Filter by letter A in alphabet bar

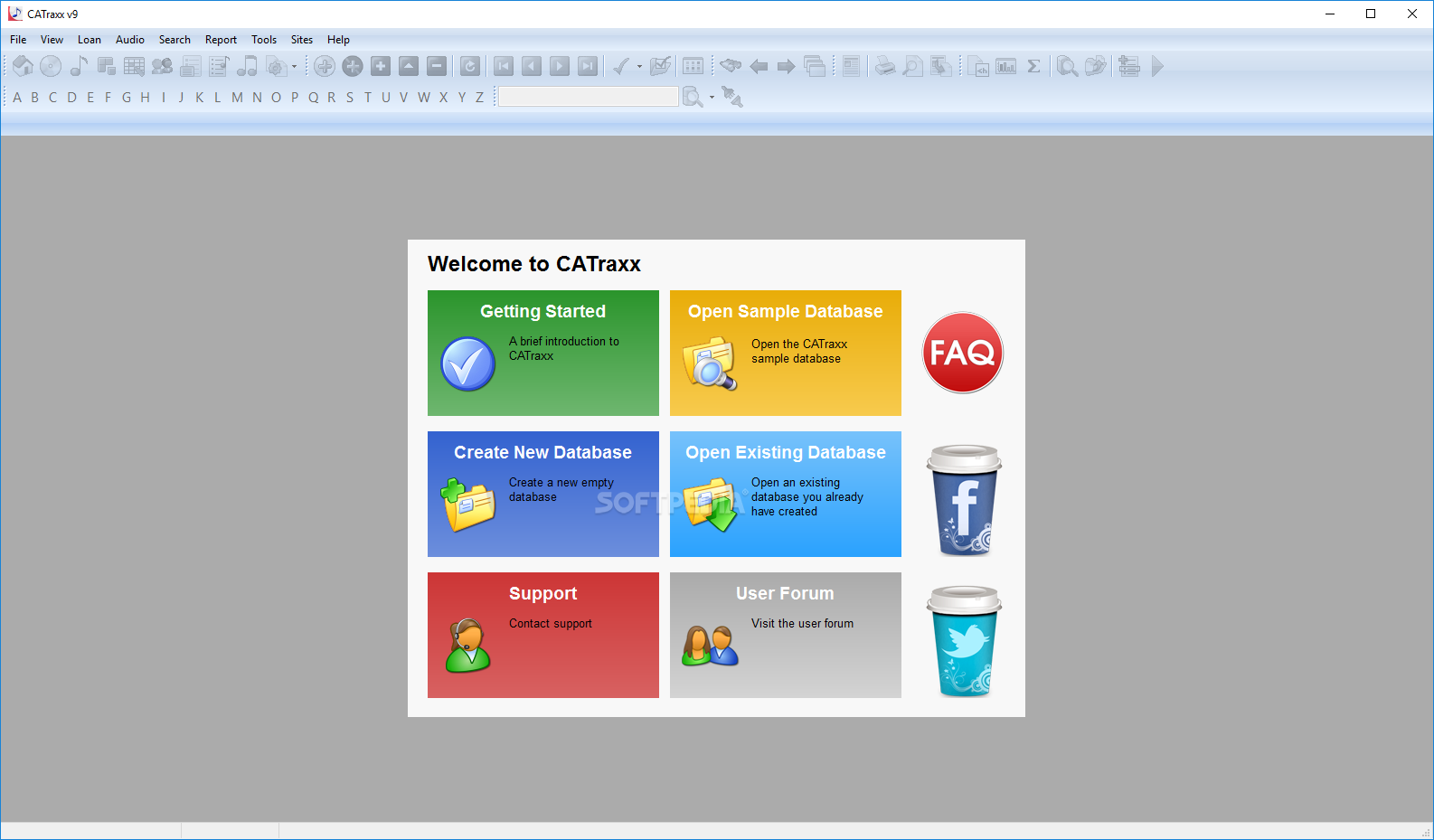pos(17,97)
